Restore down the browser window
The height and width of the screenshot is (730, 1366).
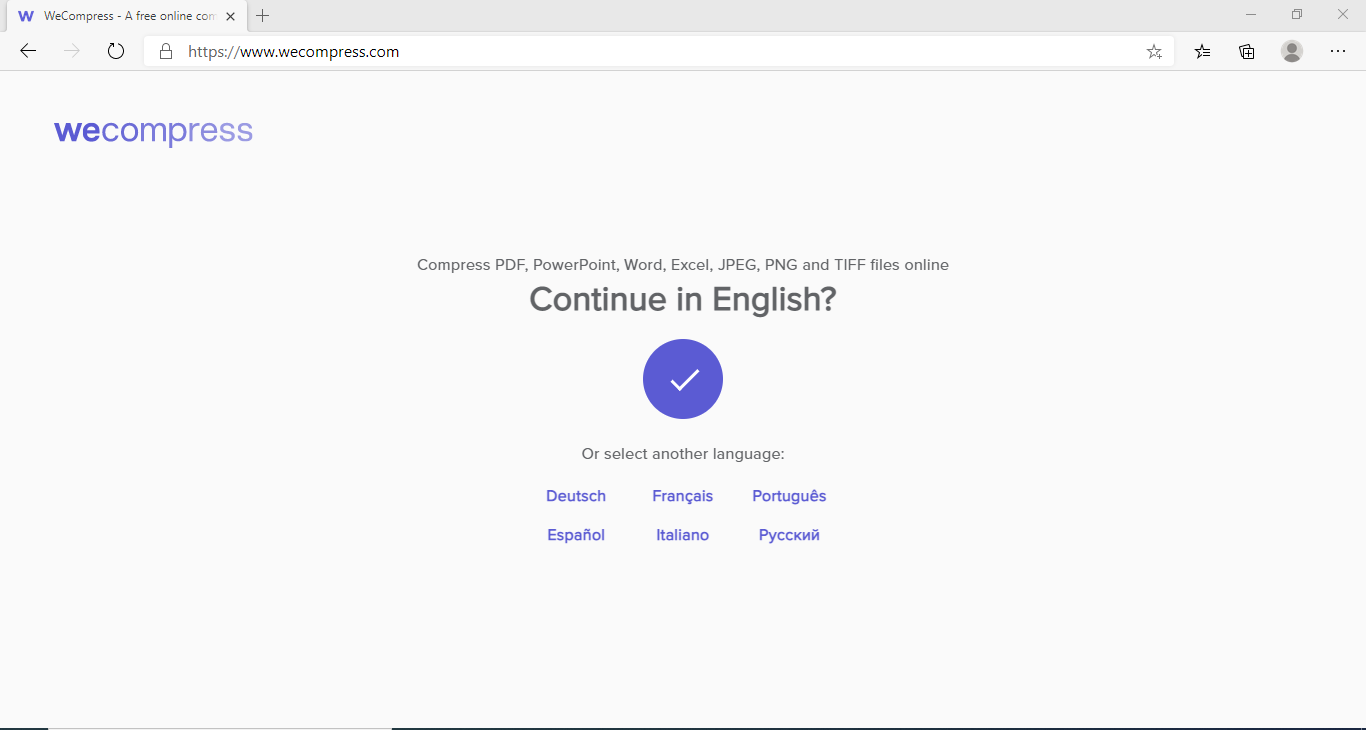[1297, 14]
